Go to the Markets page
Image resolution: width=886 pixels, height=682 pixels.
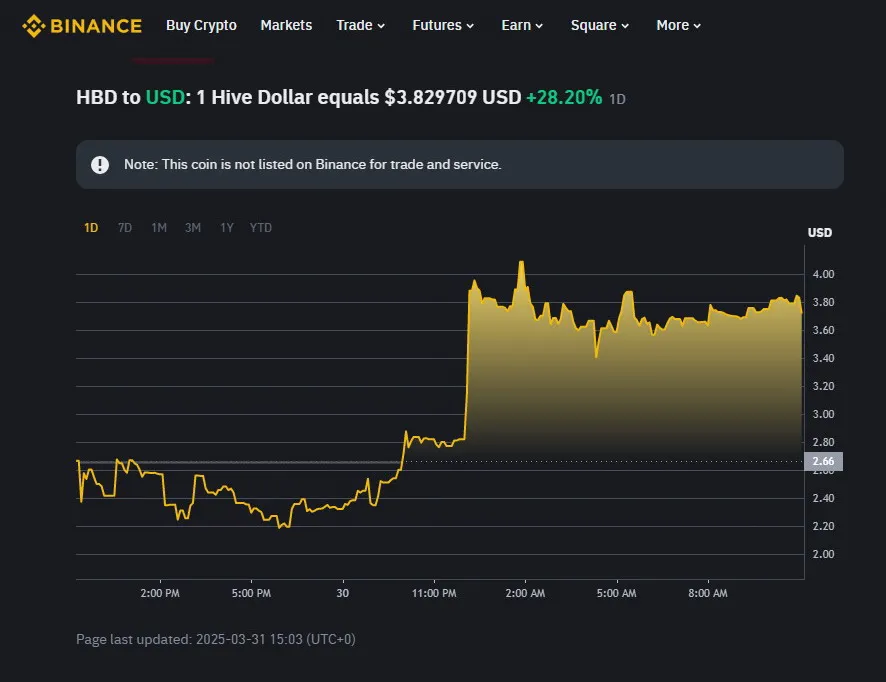coord(286,25)
